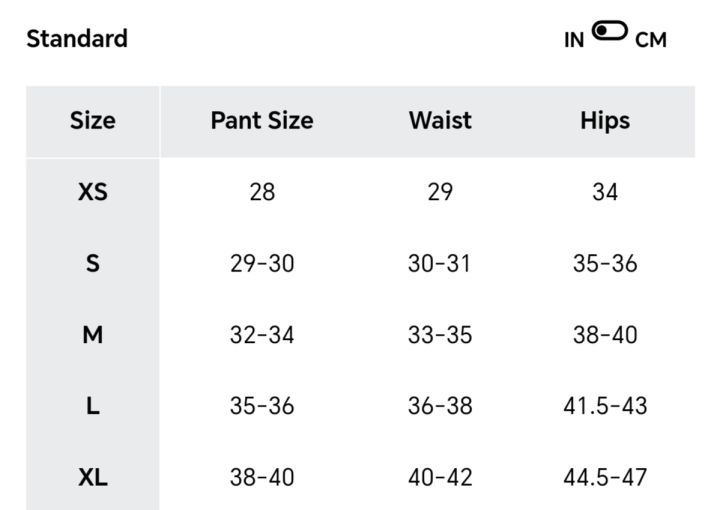This screenshot has width=720, height=510.
Task: Click the M pant size value 32-34
Action: point(262,335)
